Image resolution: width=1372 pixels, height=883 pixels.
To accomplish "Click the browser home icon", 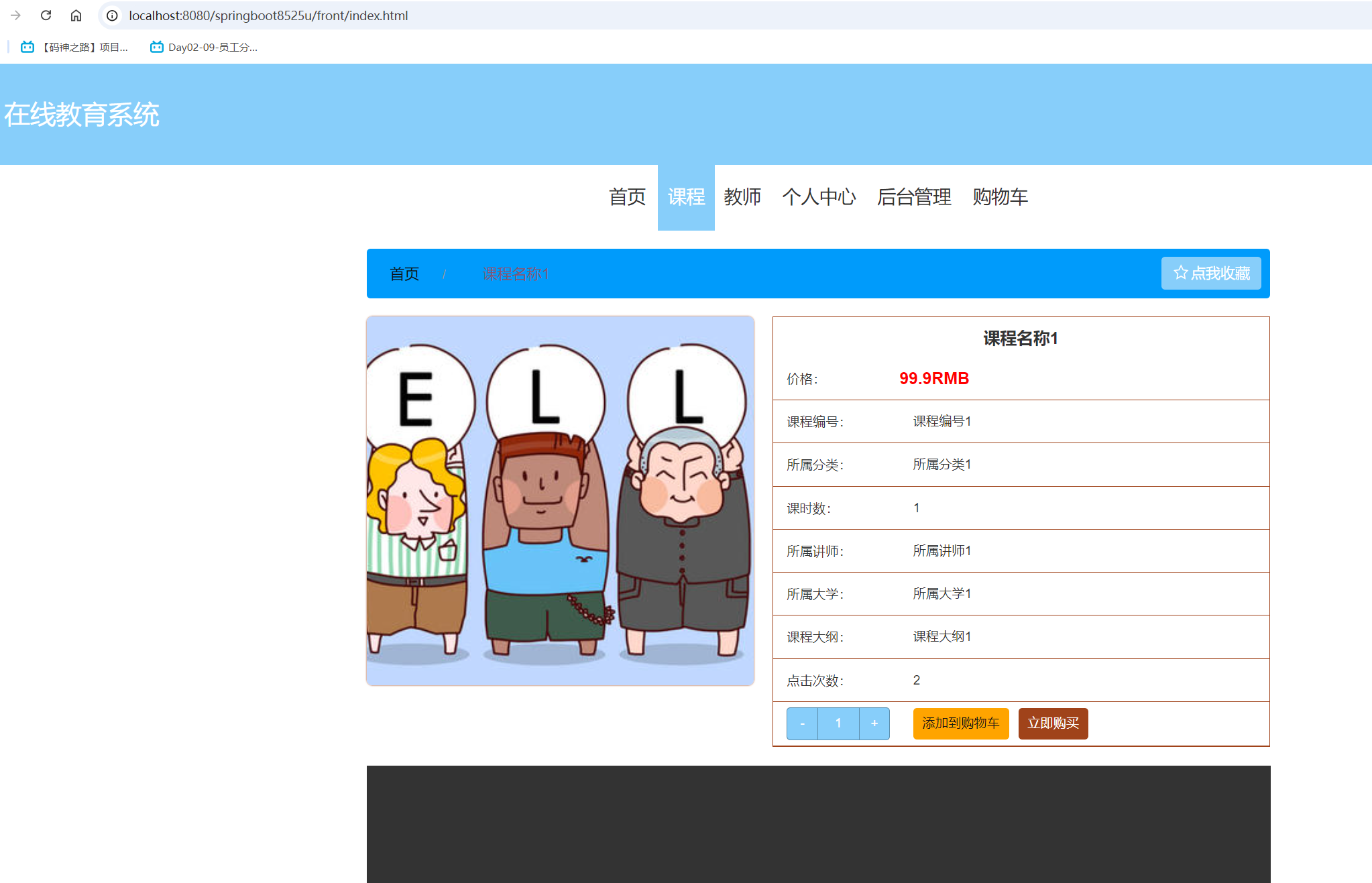I will coord(76,15).
